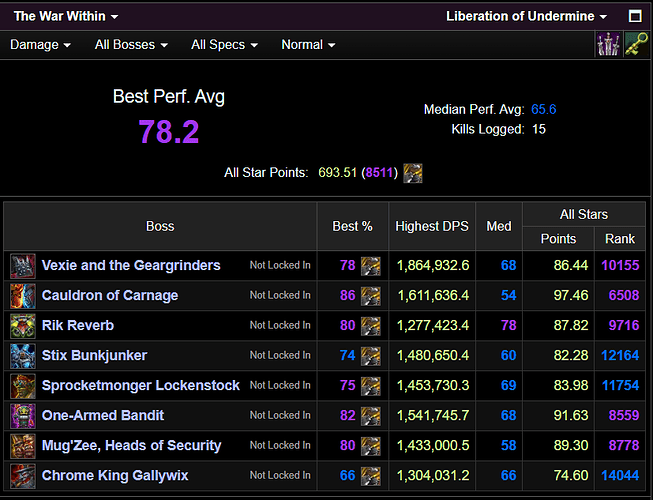
Task: Open the Liberation of Undermine zone dropdown
Action: [x=526, y=16]
